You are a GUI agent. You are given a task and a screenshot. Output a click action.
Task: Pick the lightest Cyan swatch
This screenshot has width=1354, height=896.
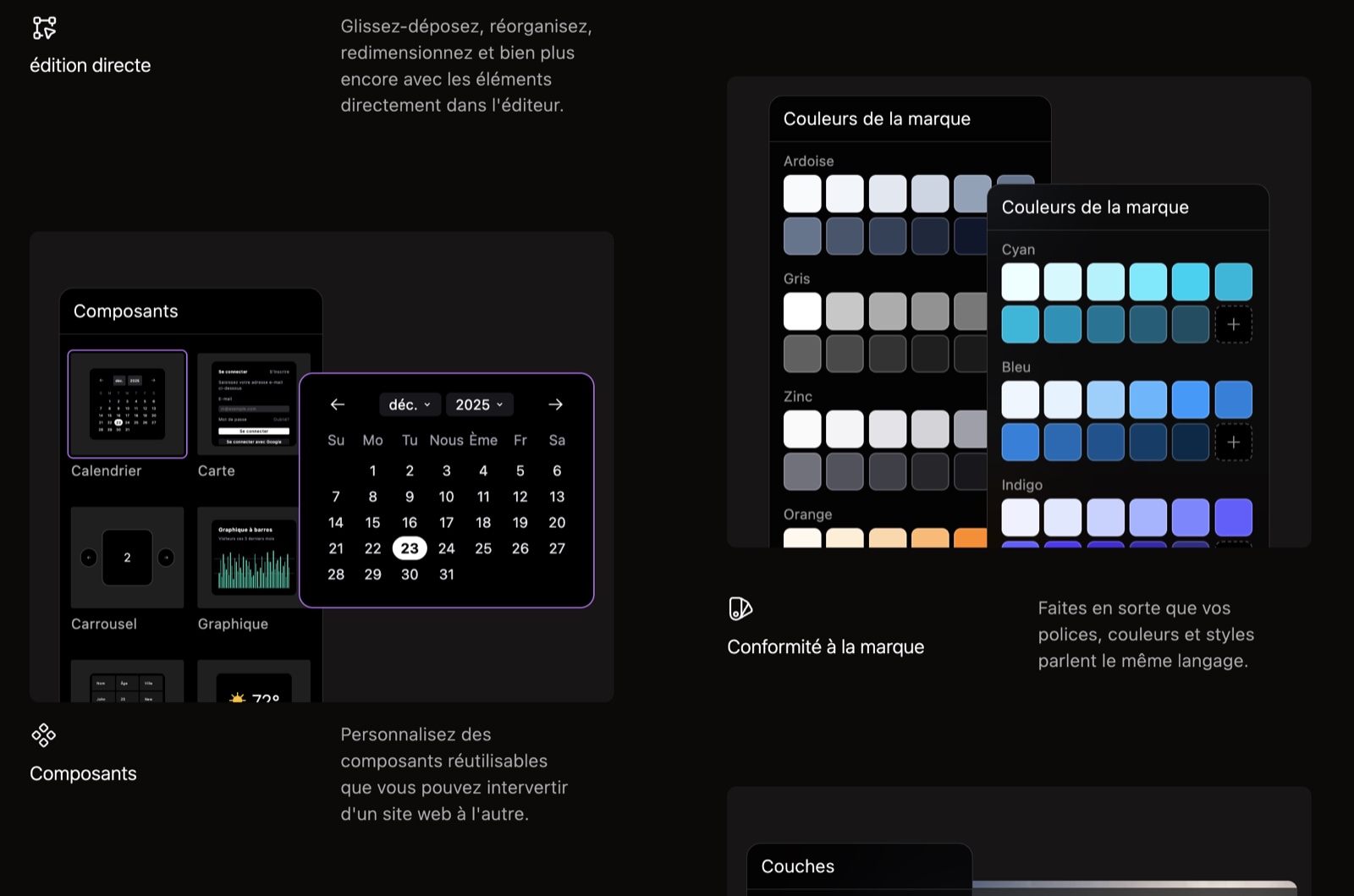[1021, 282]
